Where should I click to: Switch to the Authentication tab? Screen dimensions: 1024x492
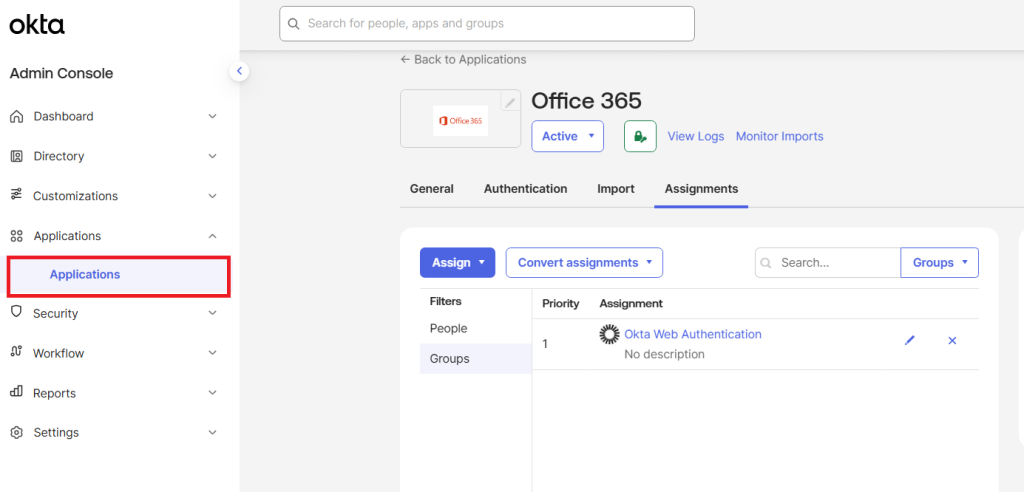[x=525, y=189]
